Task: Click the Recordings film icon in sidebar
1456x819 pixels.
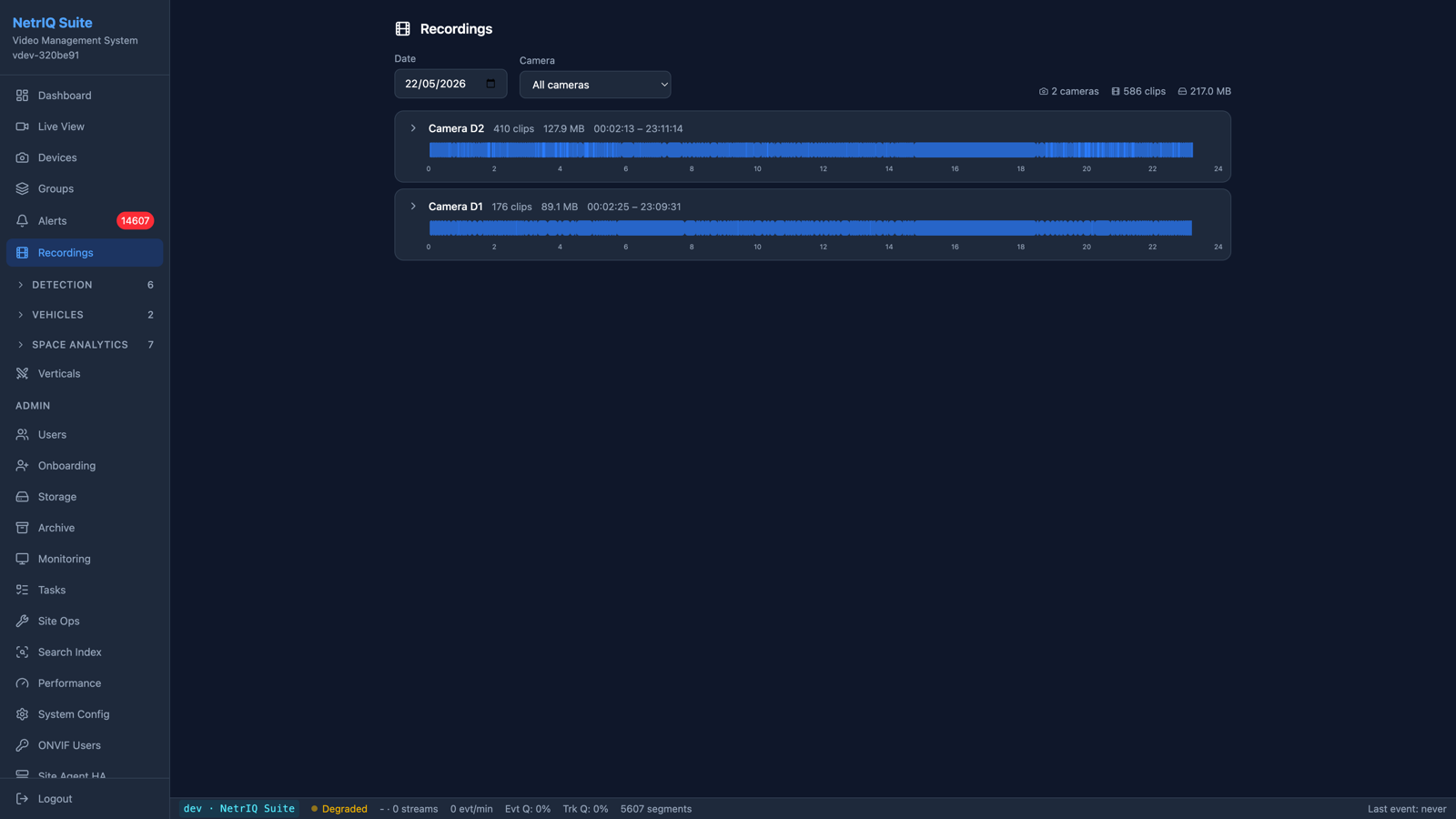Action: point(22,253)
